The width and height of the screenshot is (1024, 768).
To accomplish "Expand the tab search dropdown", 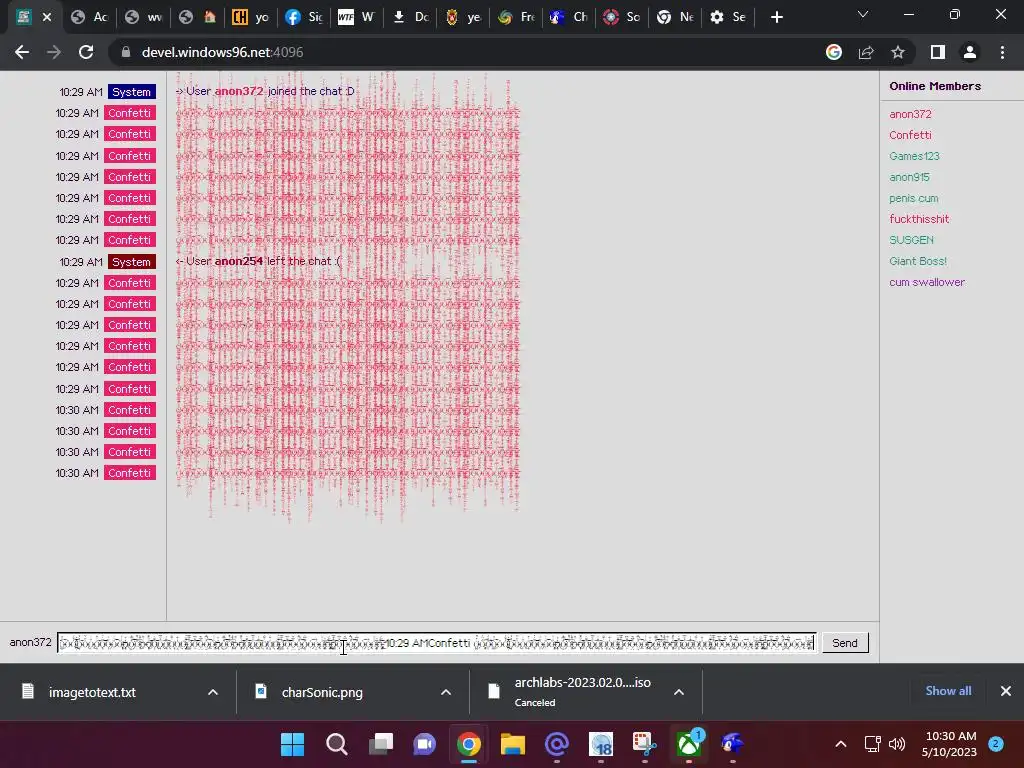I will (863, 14).
